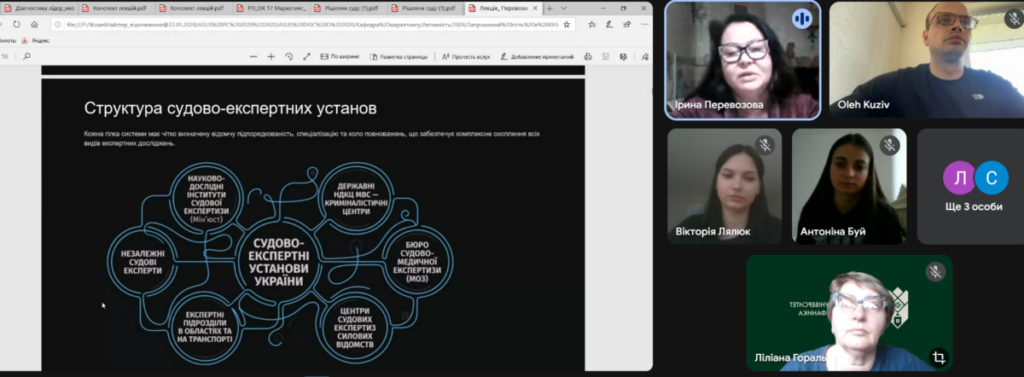Click crop icon on Ліліана's video tile
1024x377 pixels.
pyautogui.click(x=938, y=357)
